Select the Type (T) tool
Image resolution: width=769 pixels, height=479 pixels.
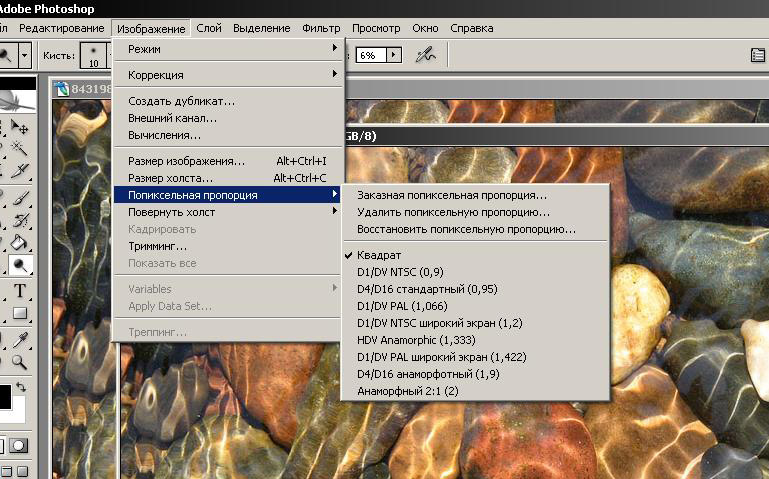click(x=20, y=291)
